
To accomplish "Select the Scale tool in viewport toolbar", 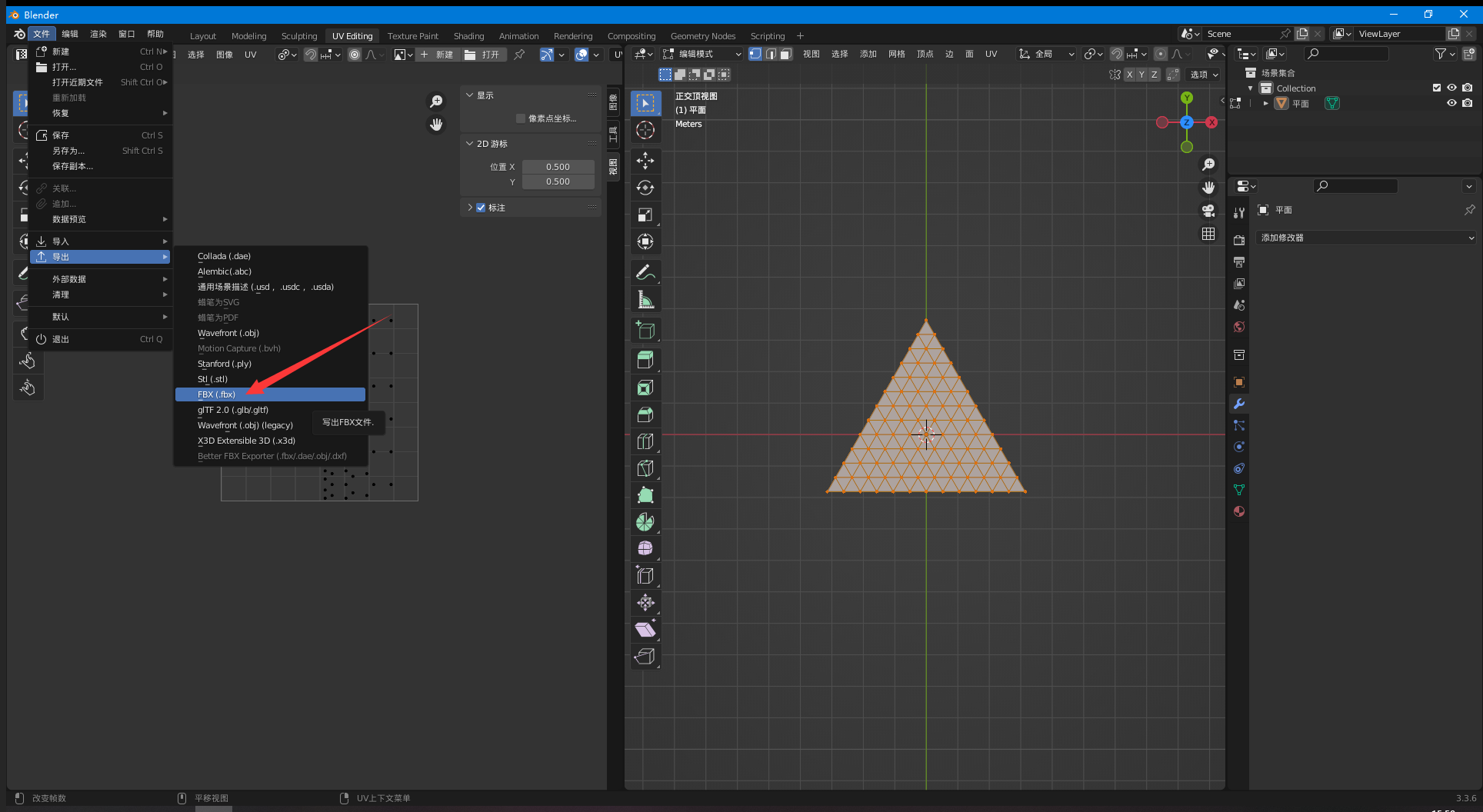I will [645, 215].
